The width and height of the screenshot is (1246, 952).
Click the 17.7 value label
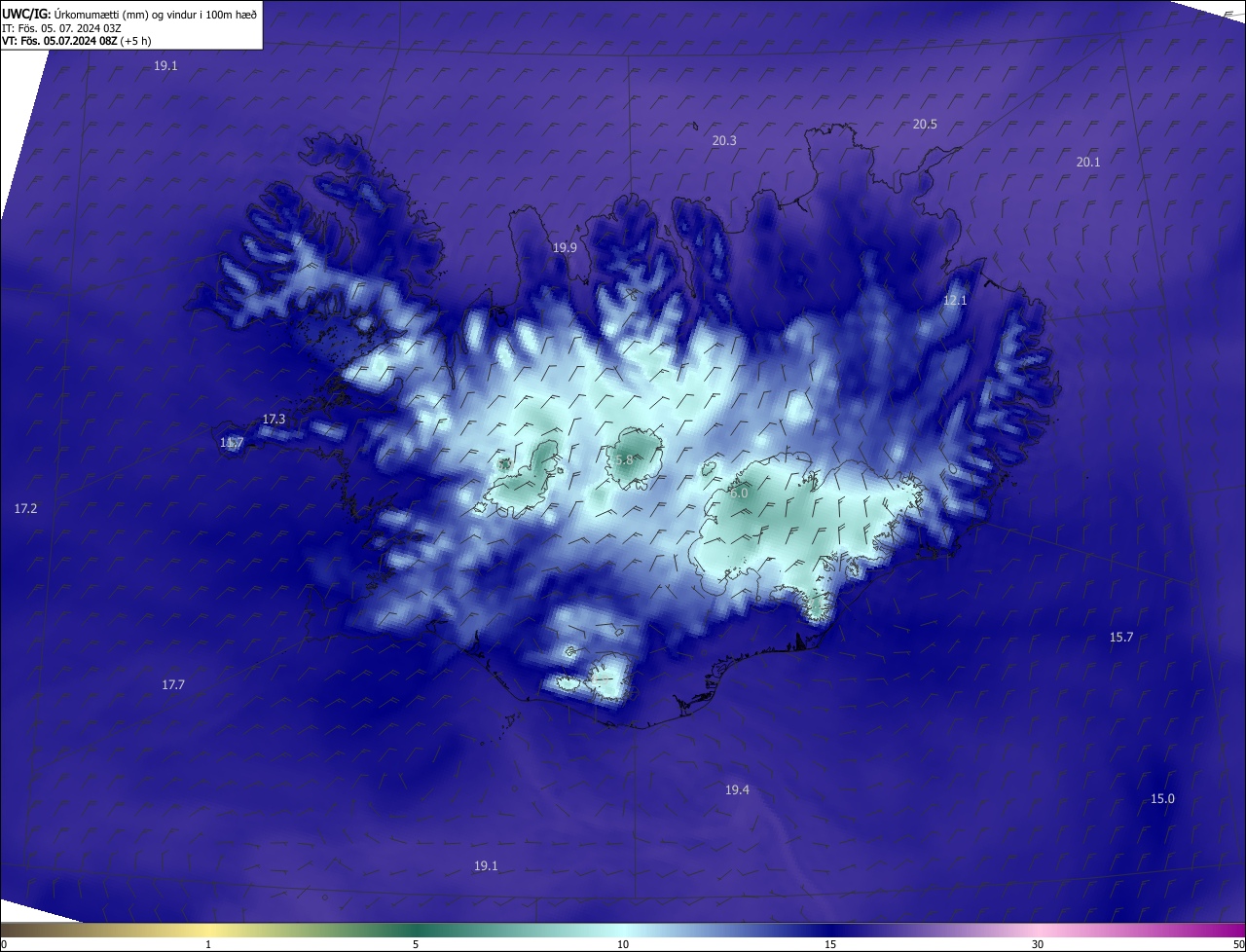[x=172, y=684]
